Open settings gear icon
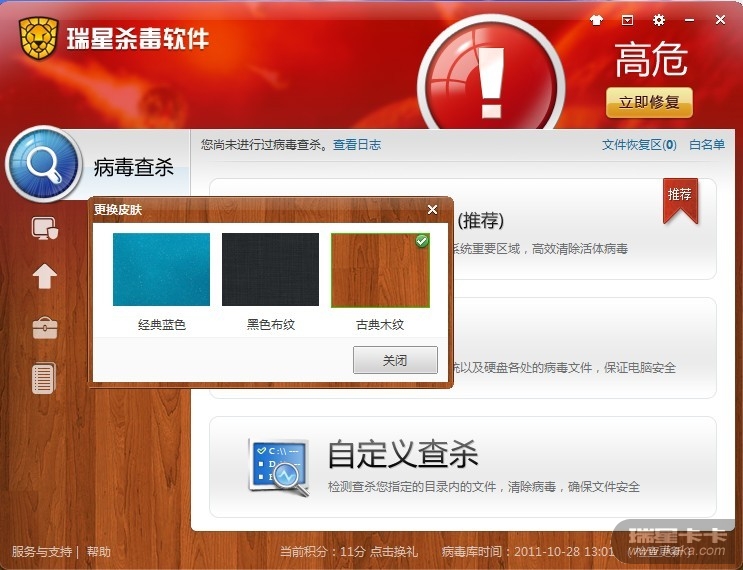Image resolution: width=743 pixels, height=570 pixels. pyautogui.click(x=659, y=20)
